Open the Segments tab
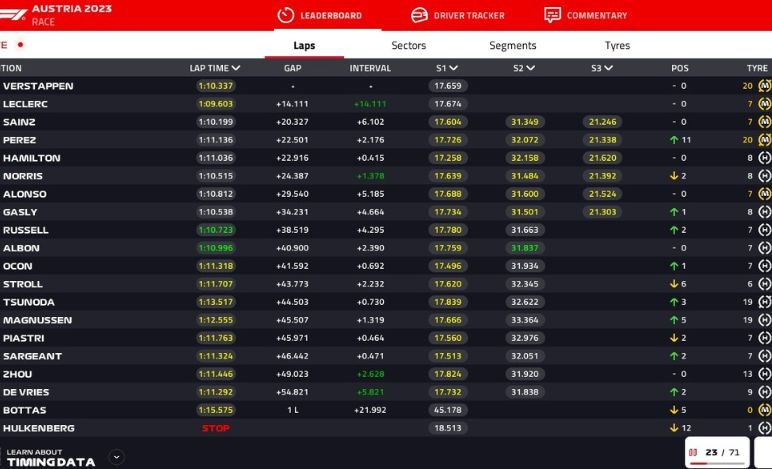This screenshot has width=772, height=469. click(512, 46)
